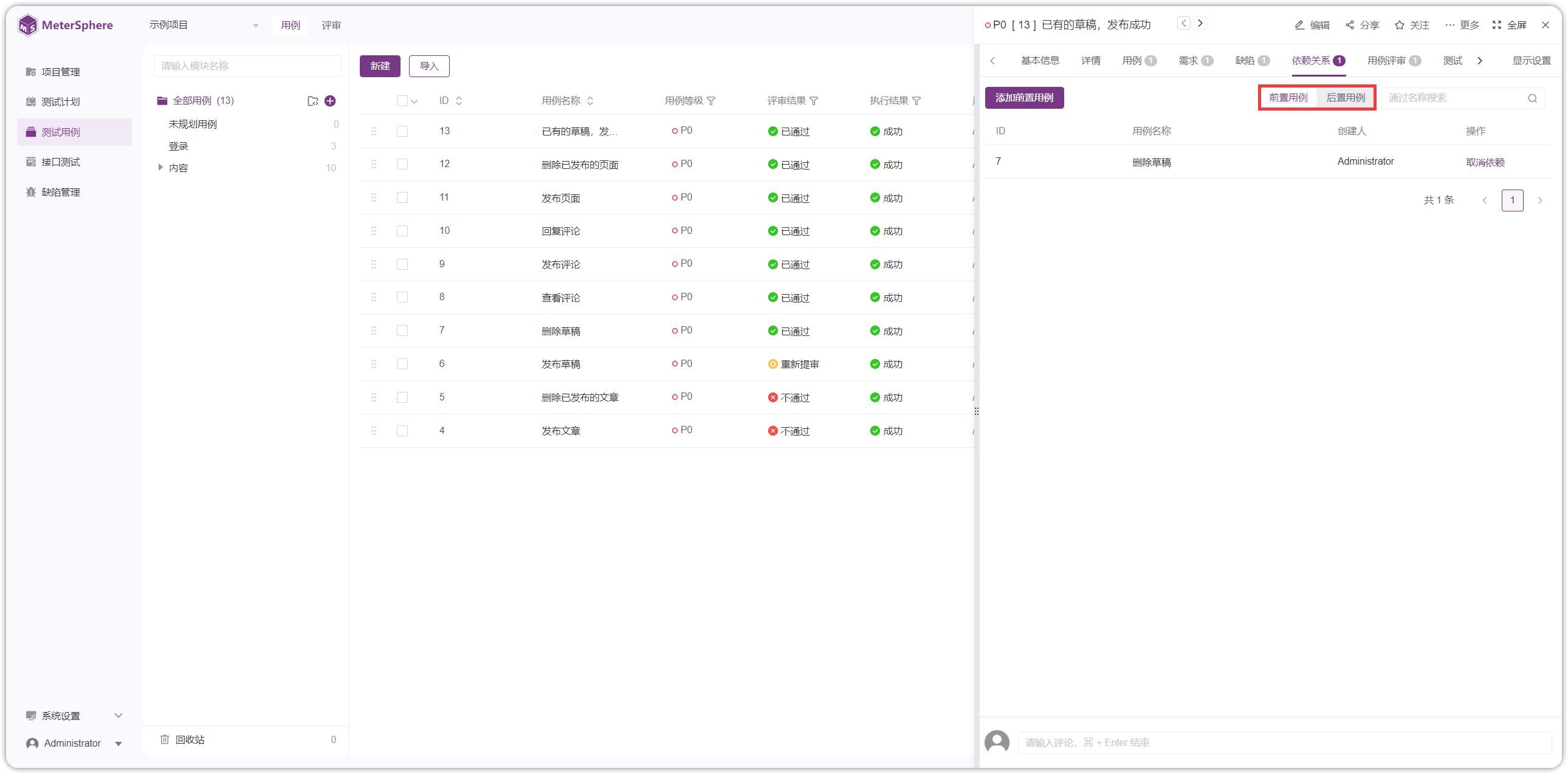Open the 更多 ellipsis menu
This screenshot has width=1568, height=774.
point(1462,25)
